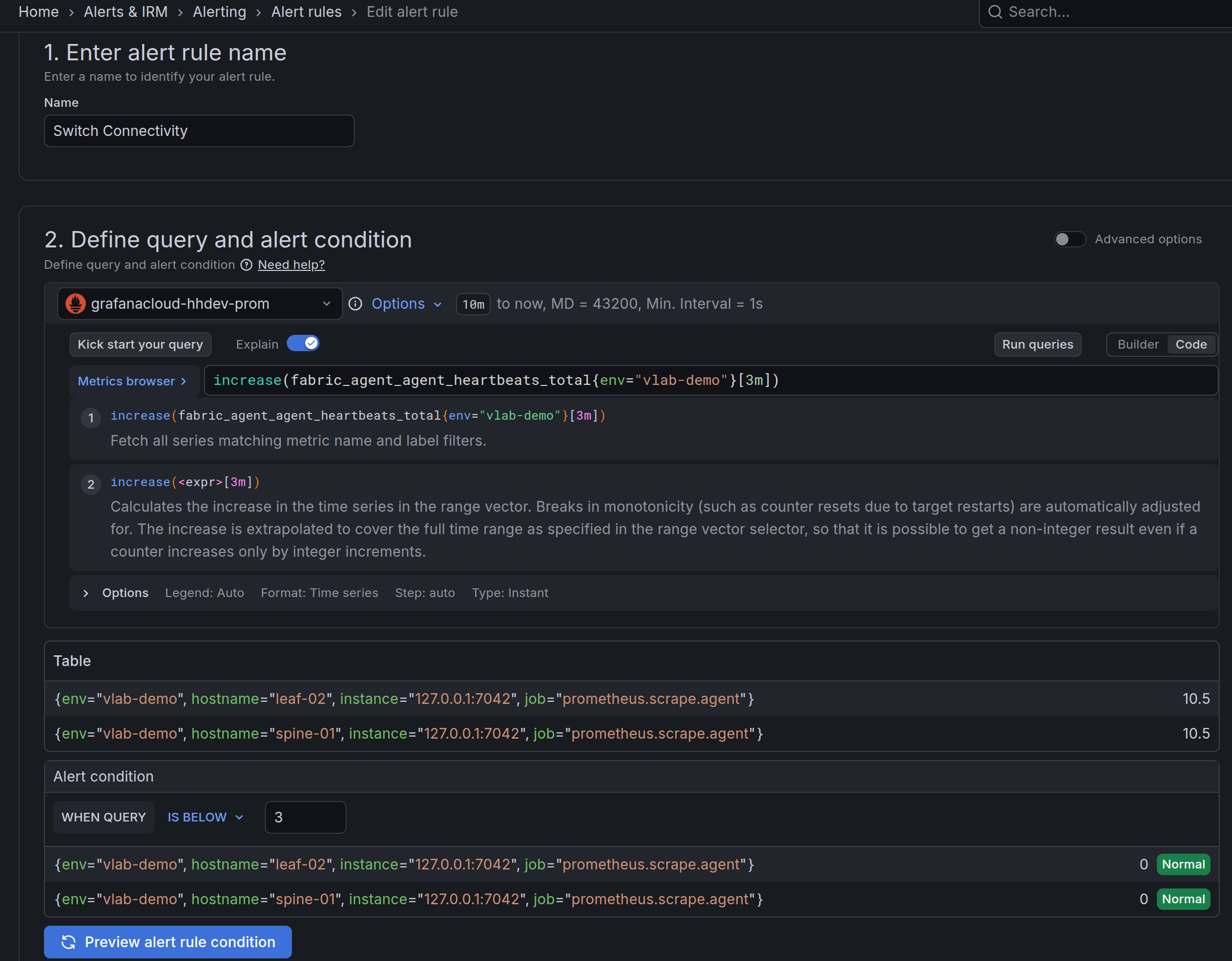The width and height of the screenshot is (1232, 961).
Task: Turn off the Explain toggle
Action: (303, 344)
